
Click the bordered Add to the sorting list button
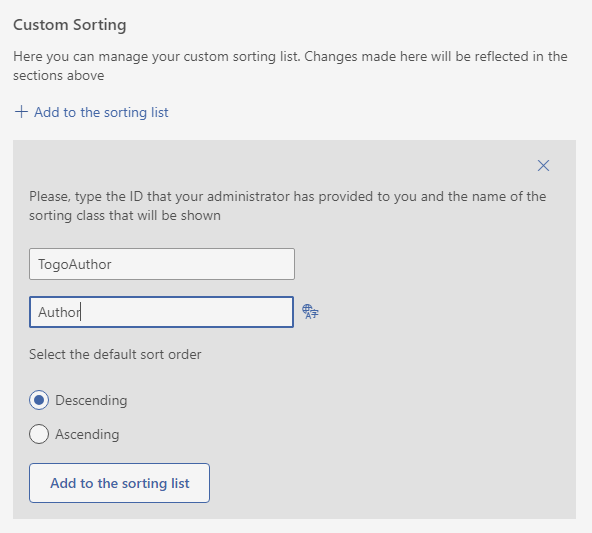pyautogui.click(x=119, y=483)
